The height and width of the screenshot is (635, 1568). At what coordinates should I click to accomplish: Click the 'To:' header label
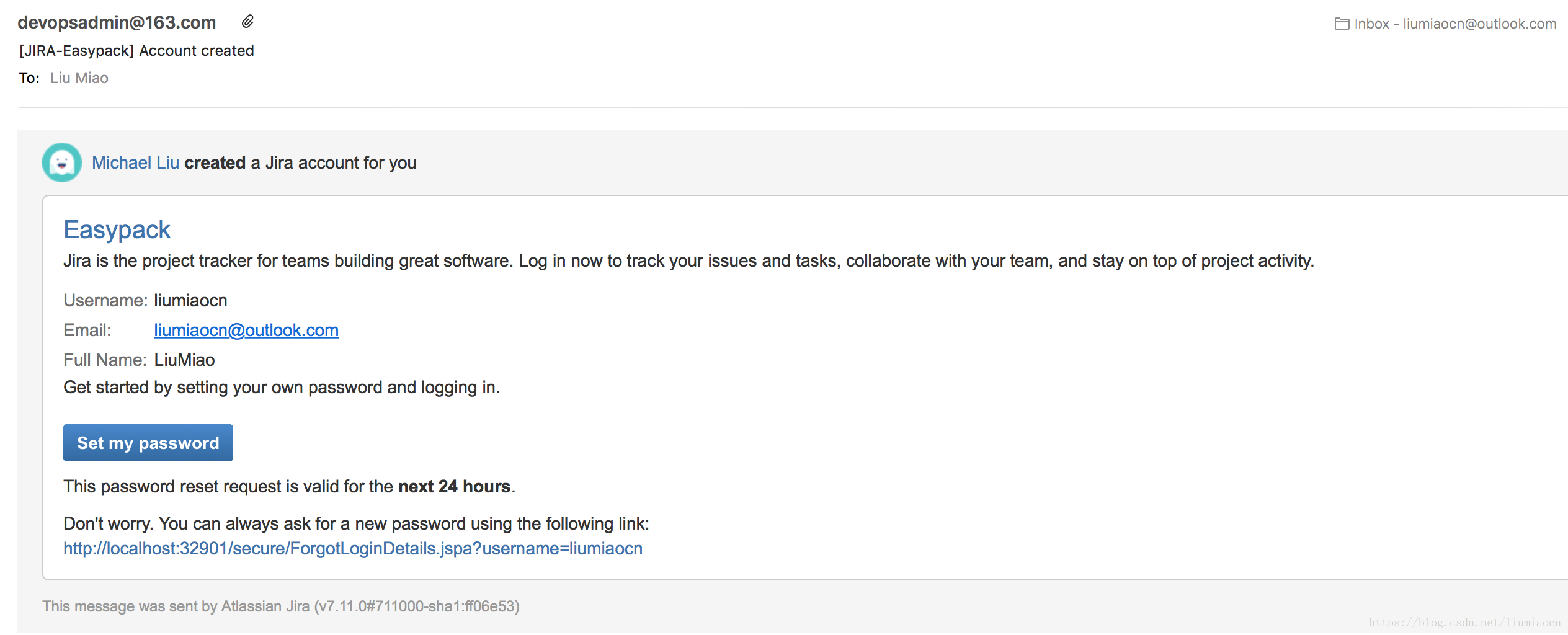[x=29, y=78]
